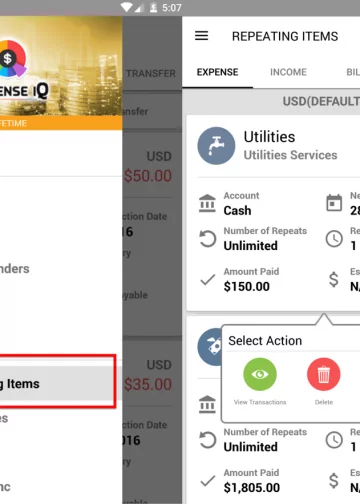Screen dimensions: 360x504
Task: Open the Utilities Services card title
Action: pyautogui.click(x=290, y=155)
